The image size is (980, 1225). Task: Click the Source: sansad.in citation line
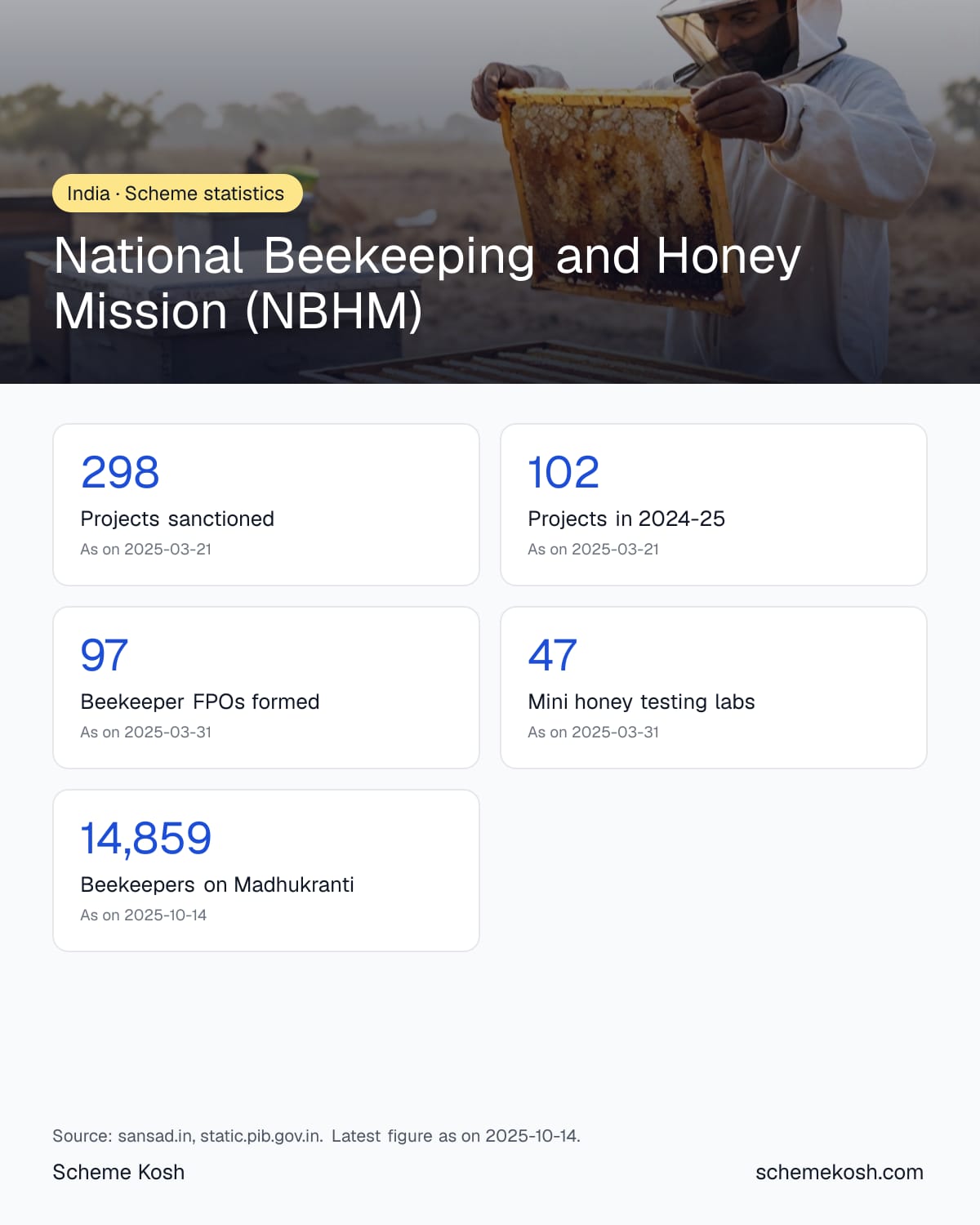317,1136
